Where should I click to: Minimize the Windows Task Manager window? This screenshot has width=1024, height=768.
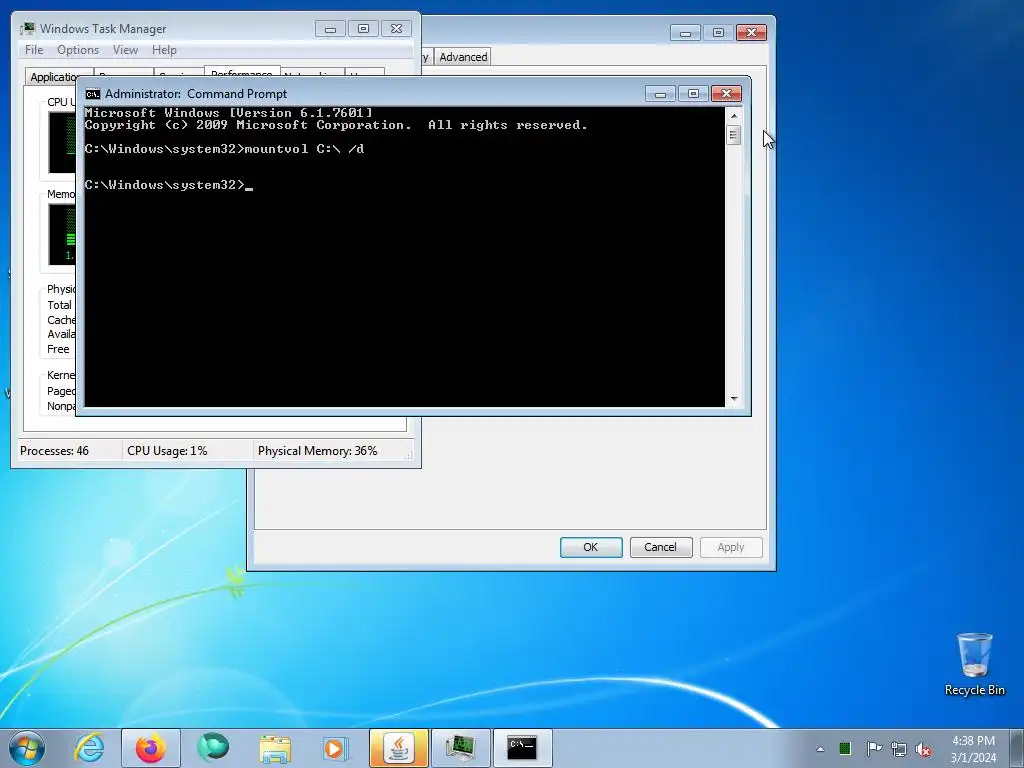pos(330,29)
